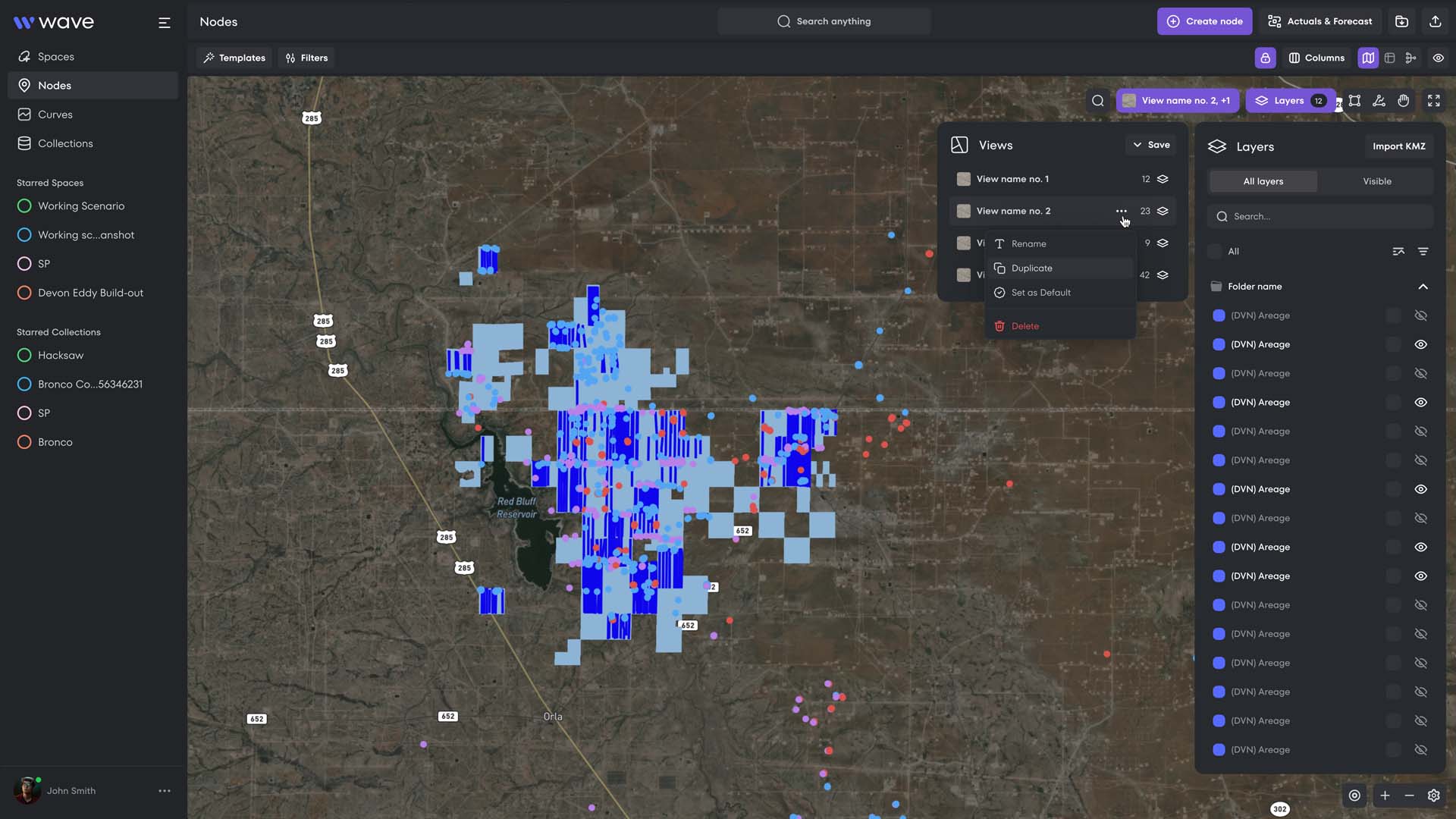1456x819 pixels.
Task: Zoom in with the plus icon
Action: click(1385, 795)
